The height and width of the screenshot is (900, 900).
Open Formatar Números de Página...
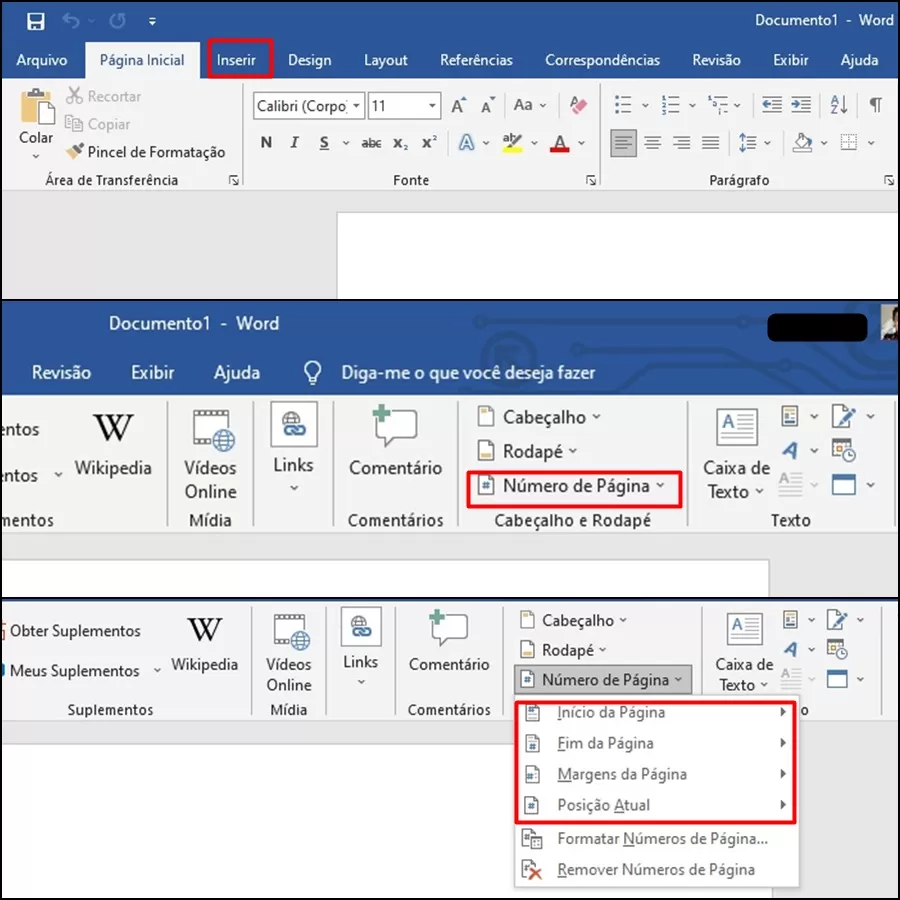[655, 839]
